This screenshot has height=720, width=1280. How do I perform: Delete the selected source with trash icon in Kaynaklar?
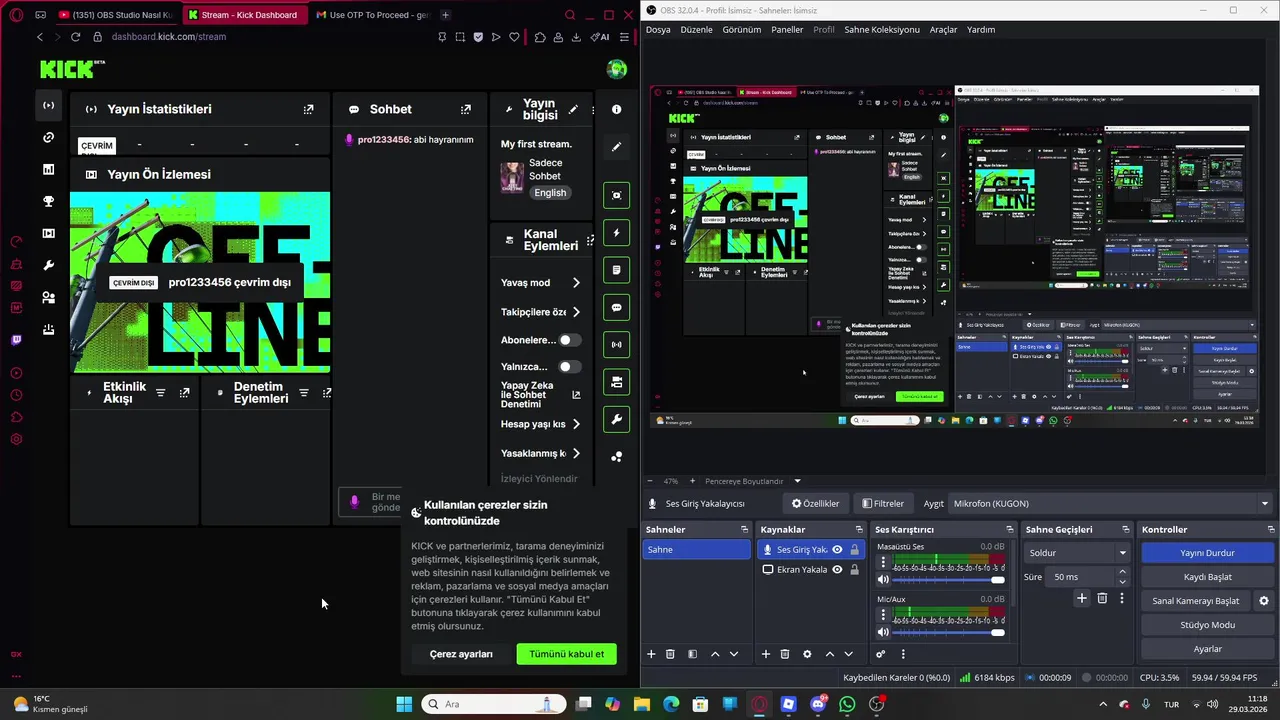coord(785,654)
